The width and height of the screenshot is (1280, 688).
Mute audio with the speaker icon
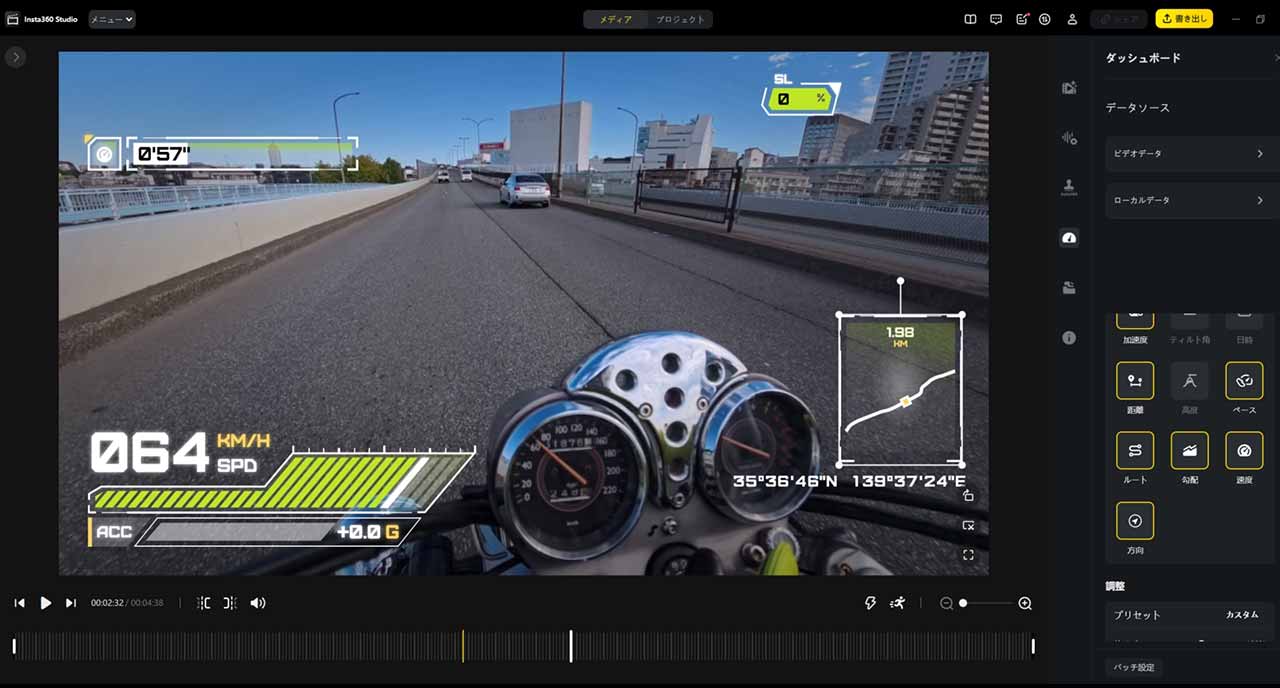click(258, 603)
